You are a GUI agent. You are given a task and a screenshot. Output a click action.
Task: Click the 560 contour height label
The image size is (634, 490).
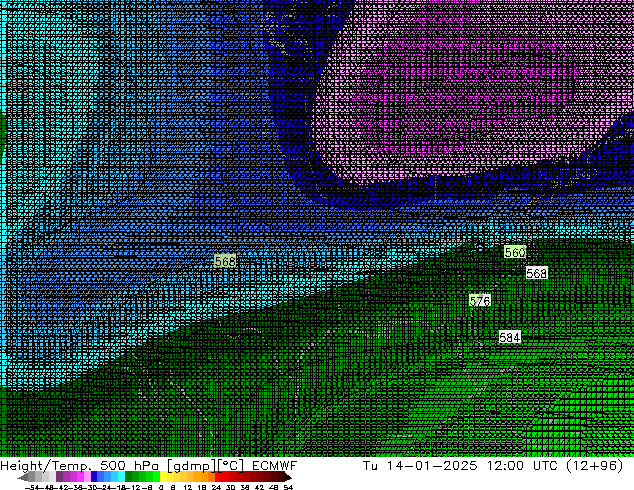[515, 252]
